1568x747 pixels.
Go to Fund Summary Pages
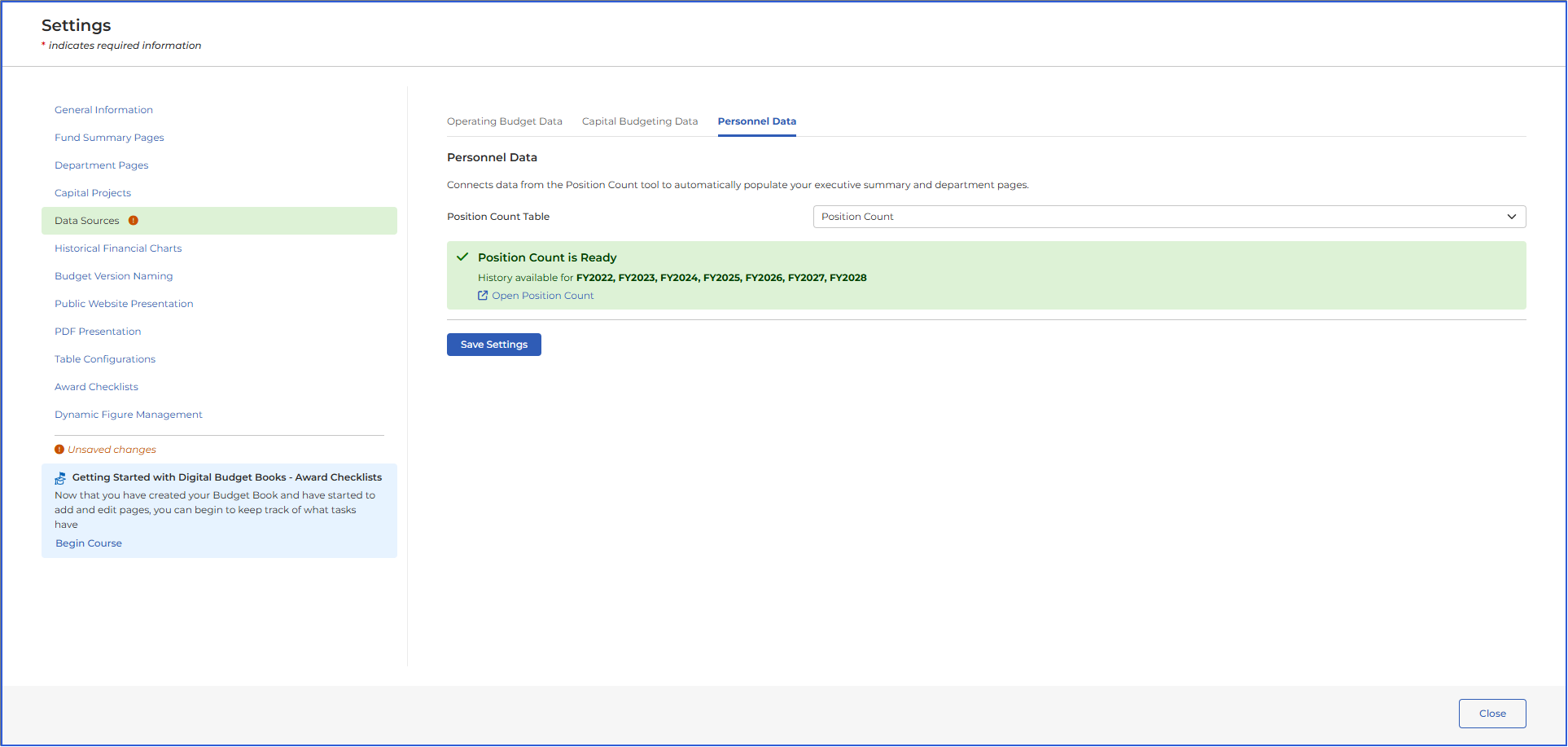109,138
